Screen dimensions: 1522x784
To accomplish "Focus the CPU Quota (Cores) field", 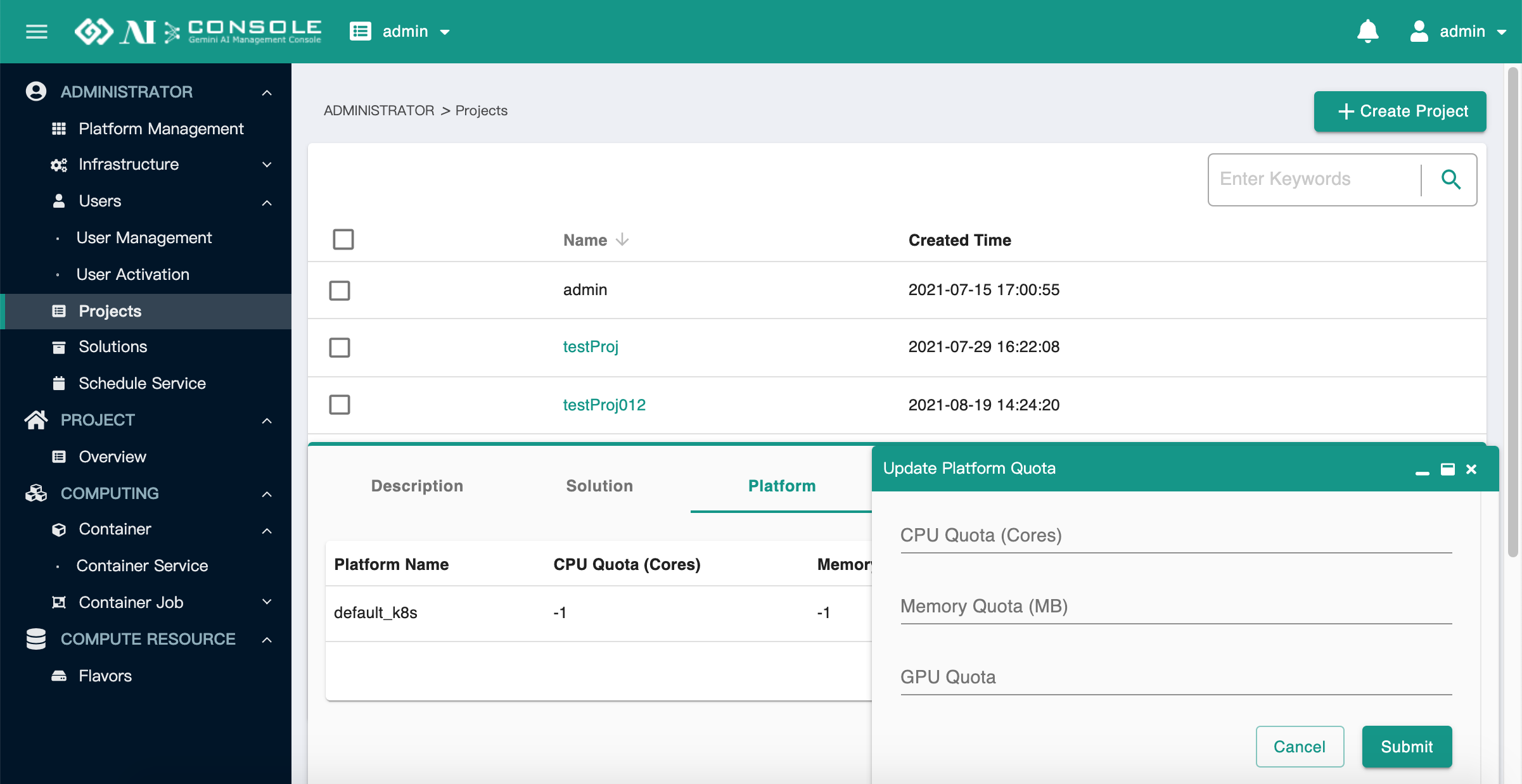I will (1176, 536).
